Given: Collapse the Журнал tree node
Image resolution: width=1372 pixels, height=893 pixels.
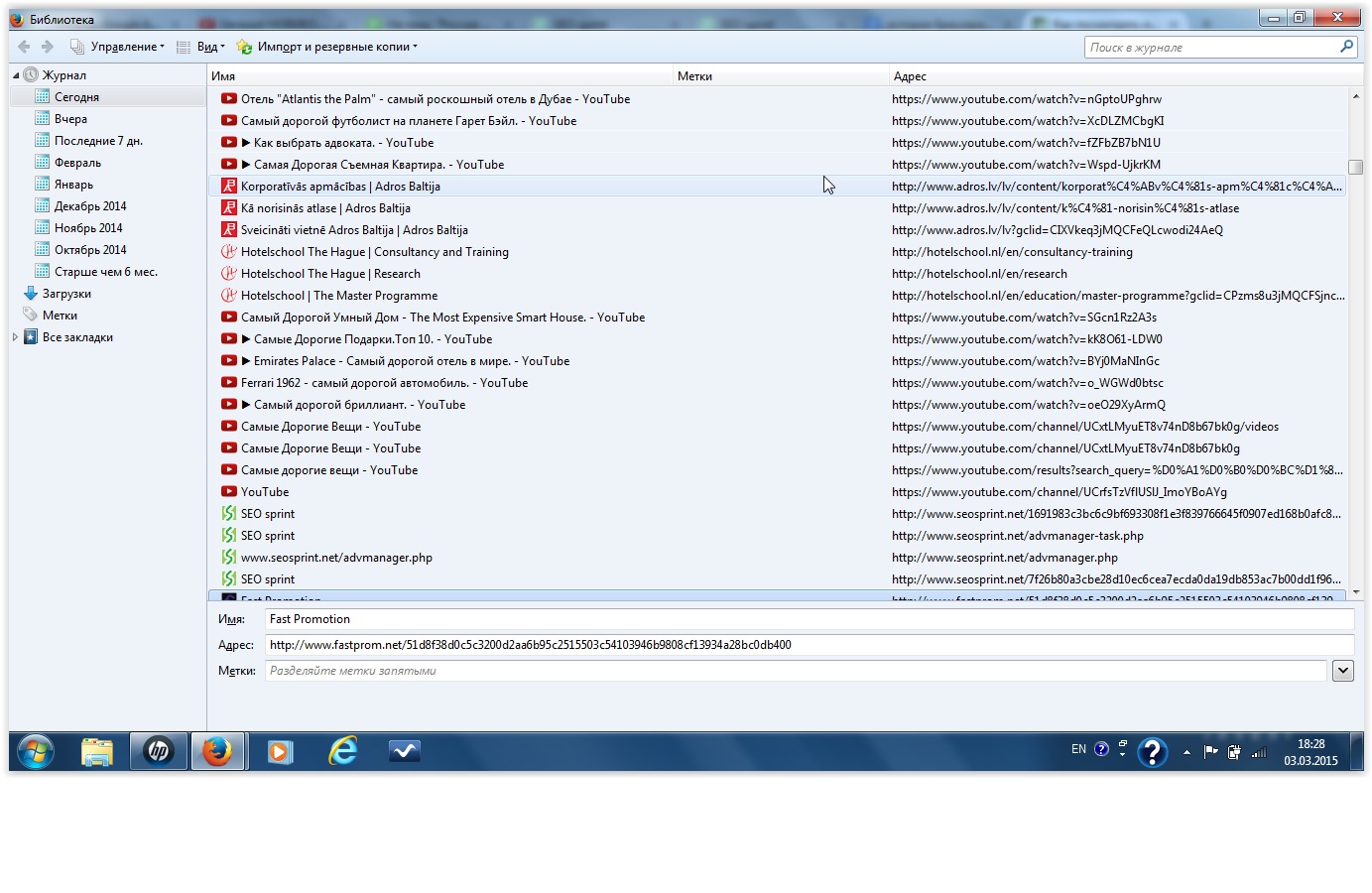Looking at the screenshot, I should pyautogui.click(x=15, y=75).
